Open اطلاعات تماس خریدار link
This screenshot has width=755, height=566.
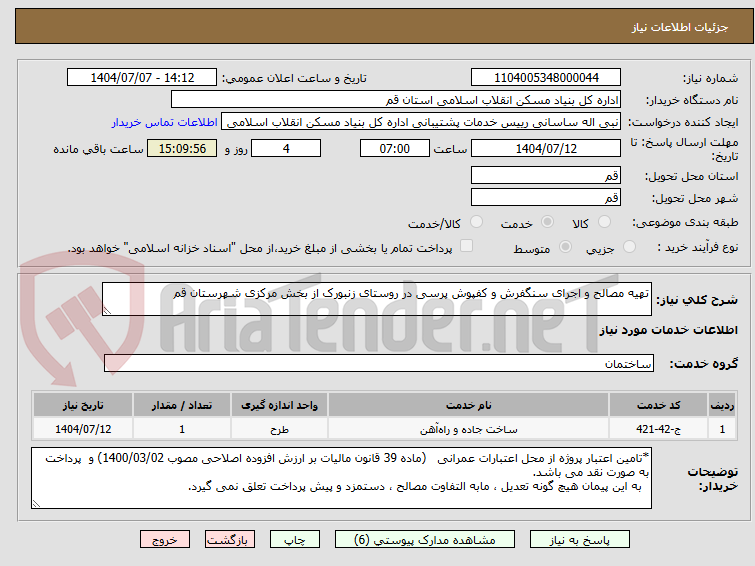pos(165,122)
